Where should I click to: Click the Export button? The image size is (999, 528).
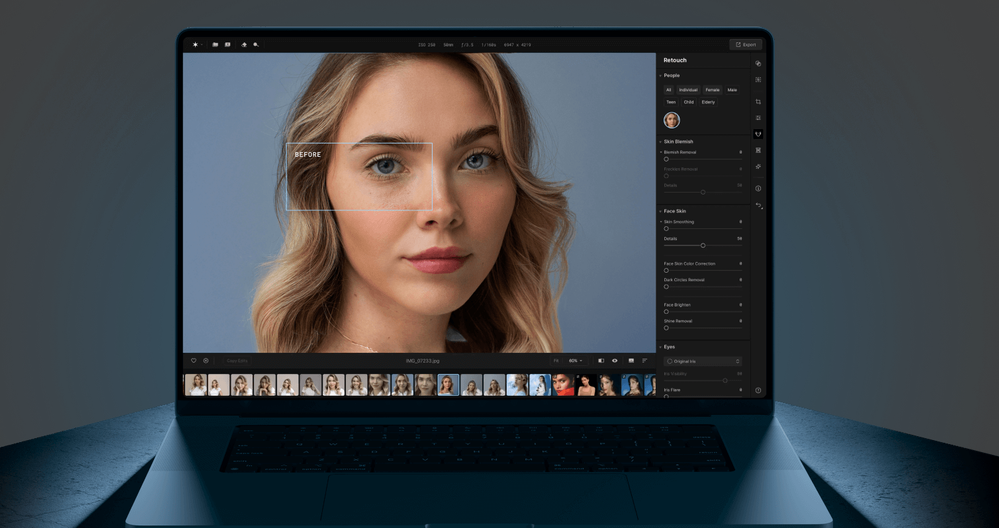pyautogui.click(x=745, y=45)
